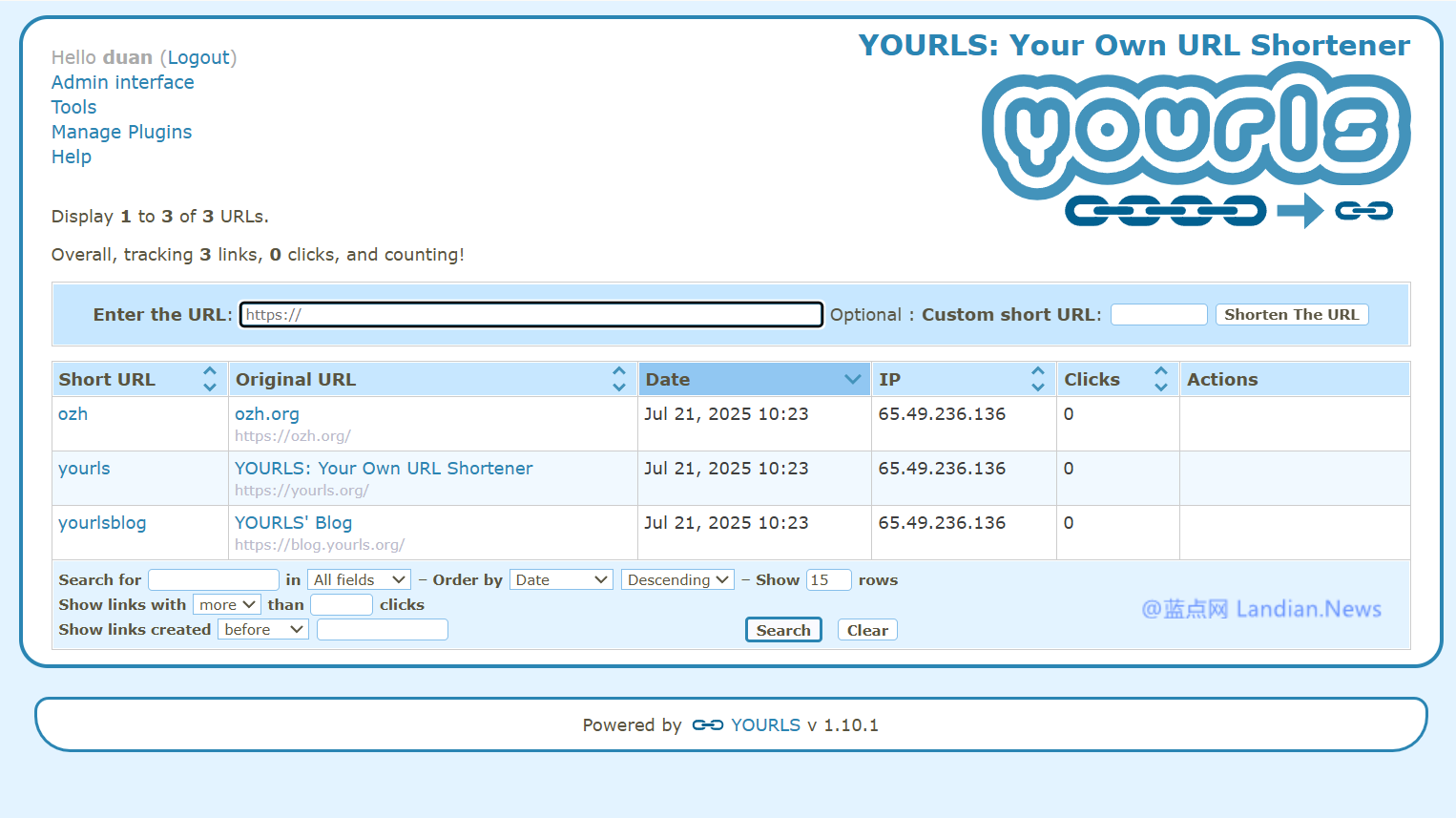Click the Logout link
This screenshot has width=1456, height=818.
click(x=198, y=58)
